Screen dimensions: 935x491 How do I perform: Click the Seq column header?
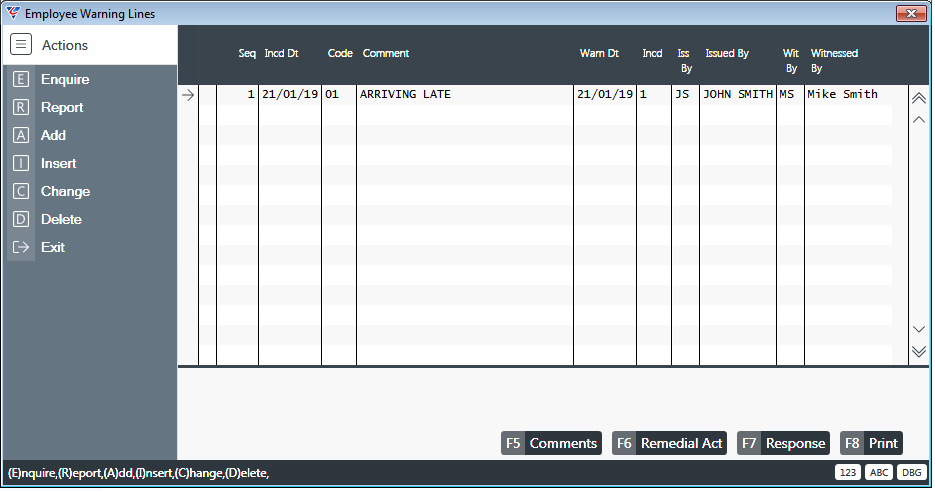pyautogui.click(x=247, y=53)
